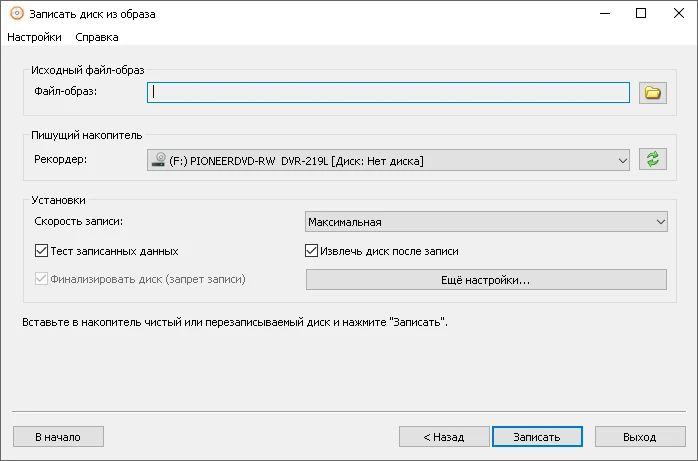Screen dimensions: 698x461
Task: Open the 'Настройки' menu
Action: click(x=34, y=37)
